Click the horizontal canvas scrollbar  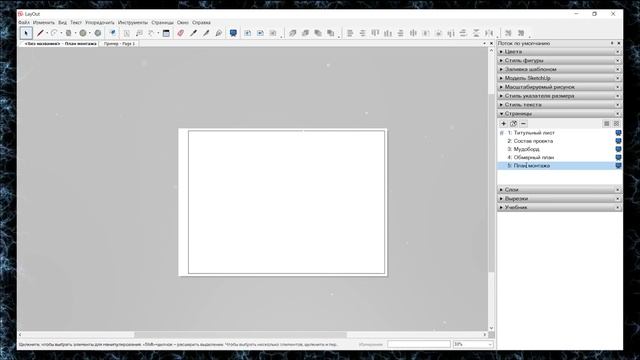click(240, 335)
